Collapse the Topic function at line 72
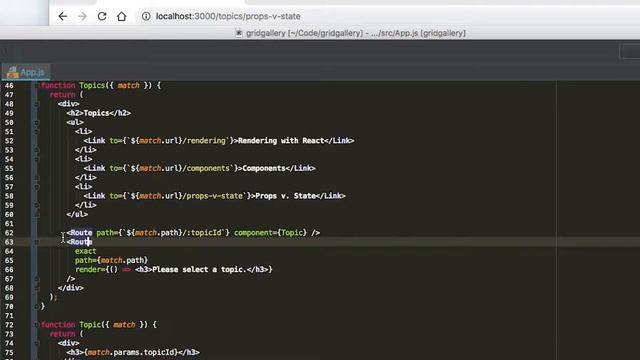Screen dimensions: 640x360 pyautogui.click(x=36, y=325)
